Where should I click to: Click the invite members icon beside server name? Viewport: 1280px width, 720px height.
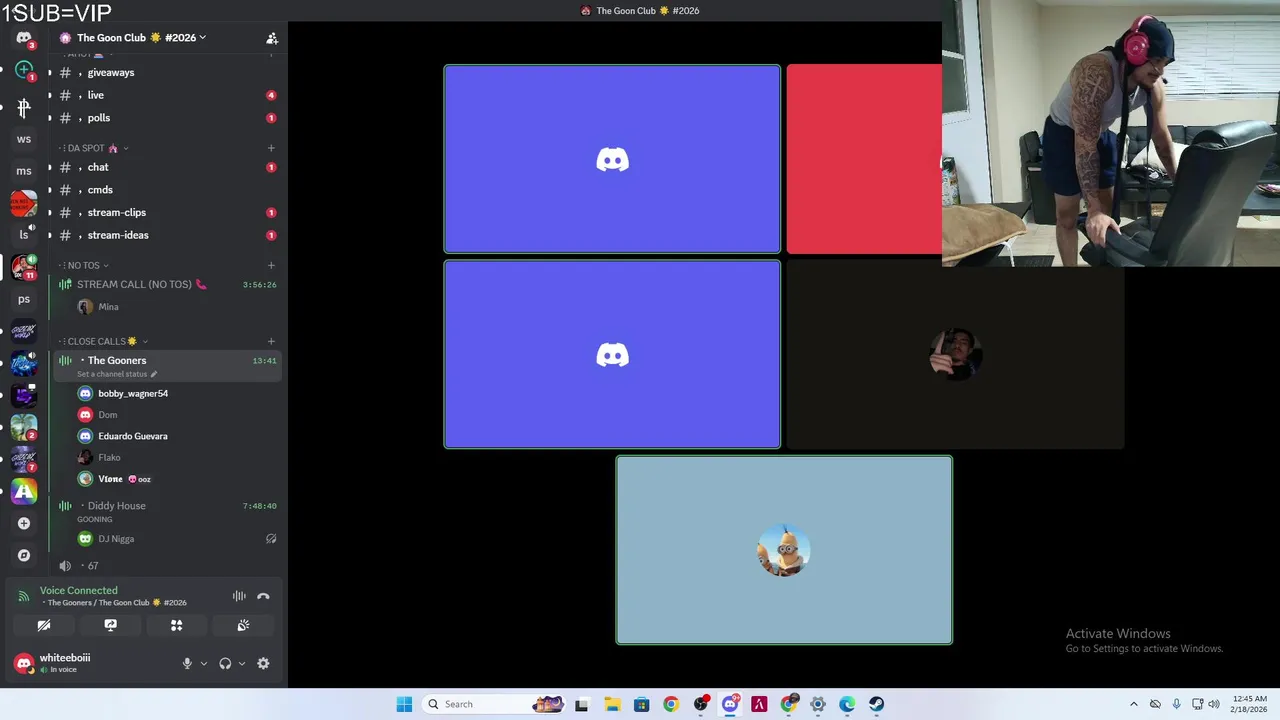pos(271,38)
